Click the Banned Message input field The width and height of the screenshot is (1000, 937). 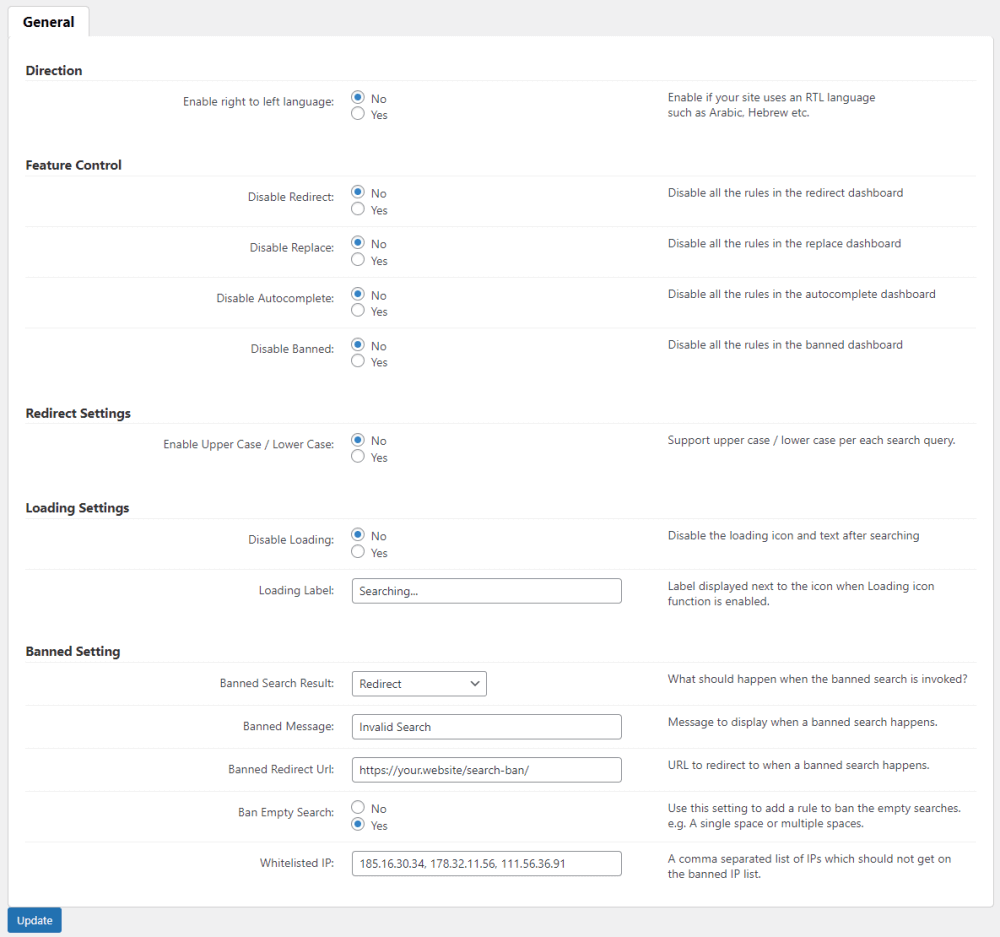pos(486,727)
